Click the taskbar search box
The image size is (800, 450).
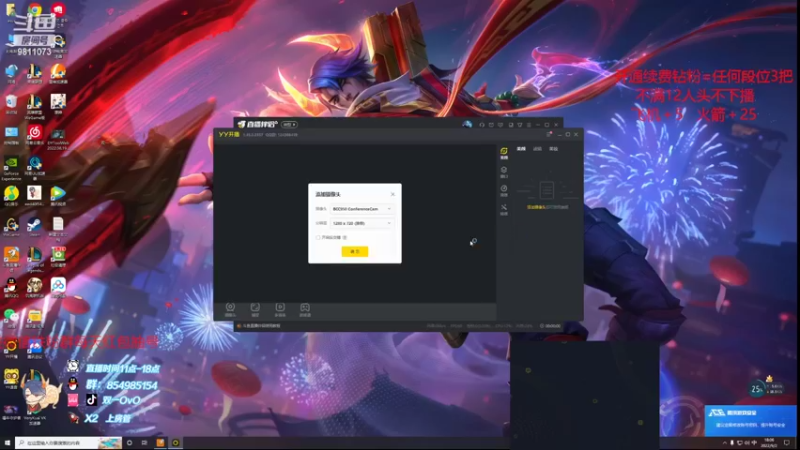coord(68,443)
